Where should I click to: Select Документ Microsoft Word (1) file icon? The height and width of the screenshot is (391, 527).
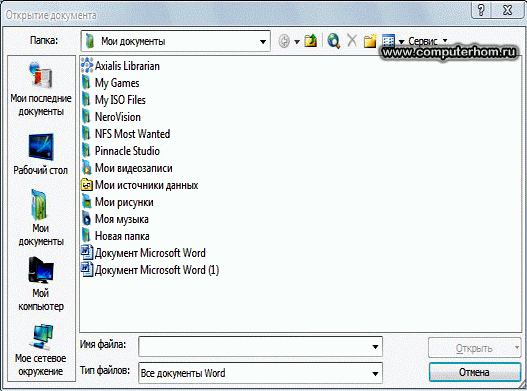tap(87, 270)
